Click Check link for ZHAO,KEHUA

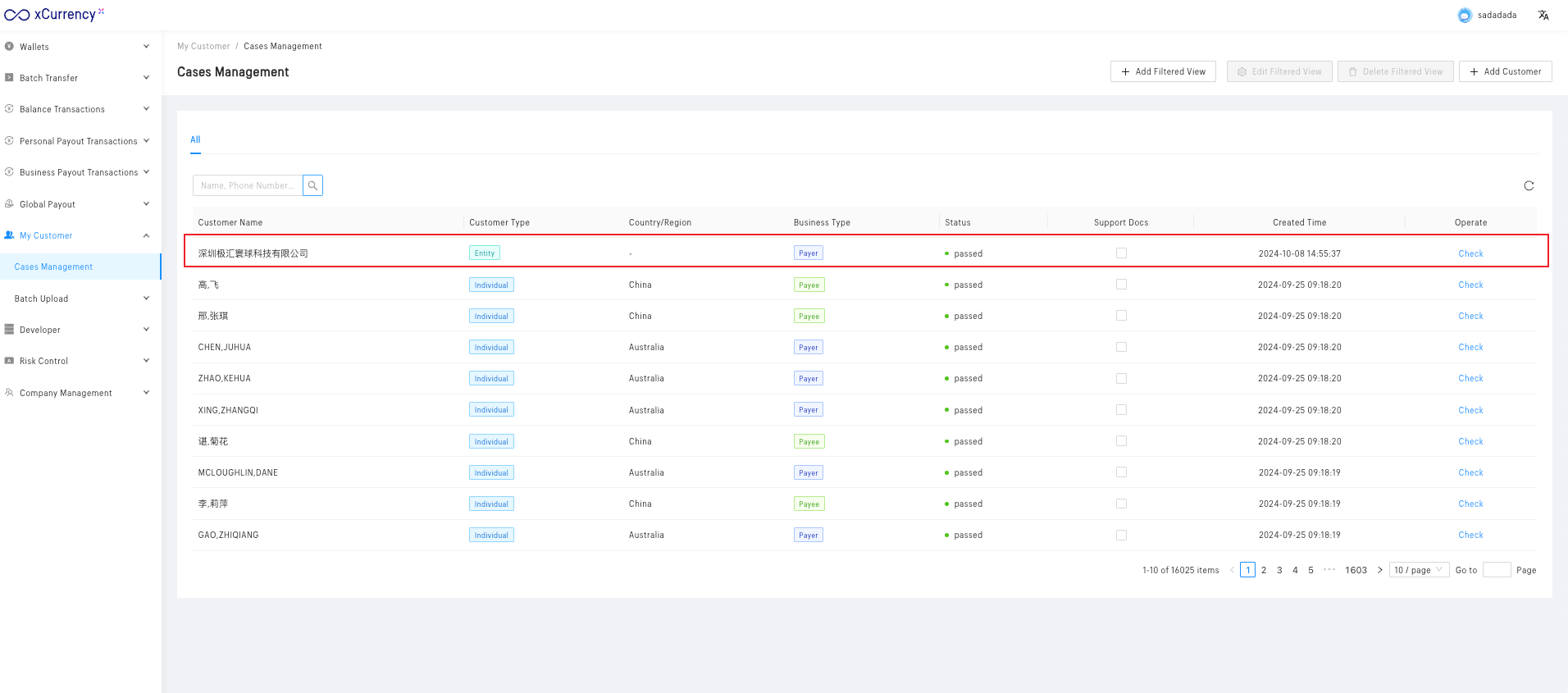pyautogui.click(x=1470, y=379)
